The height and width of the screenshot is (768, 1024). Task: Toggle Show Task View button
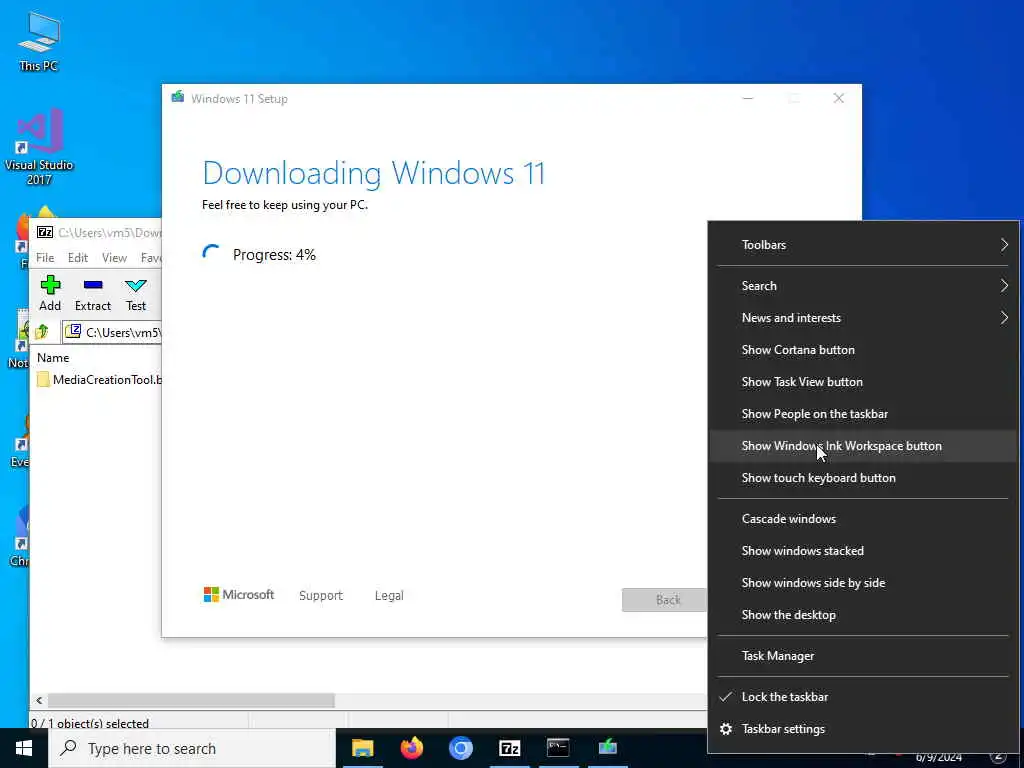click(x=863, y=382)
